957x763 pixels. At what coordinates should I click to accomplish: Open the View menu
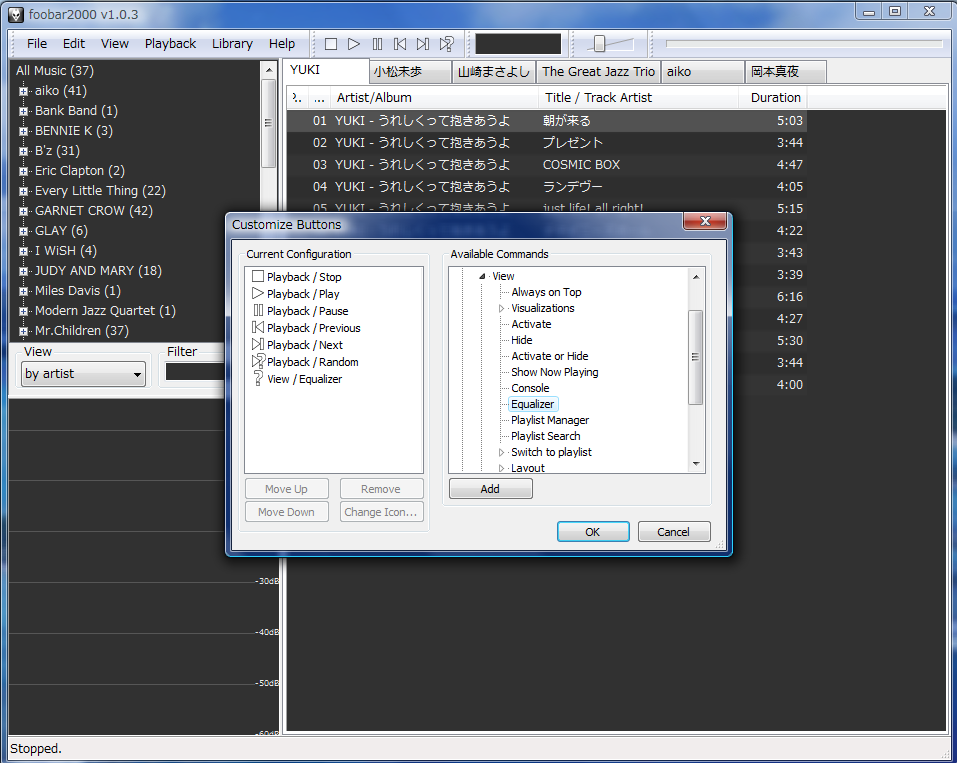(x=115, y=44)
